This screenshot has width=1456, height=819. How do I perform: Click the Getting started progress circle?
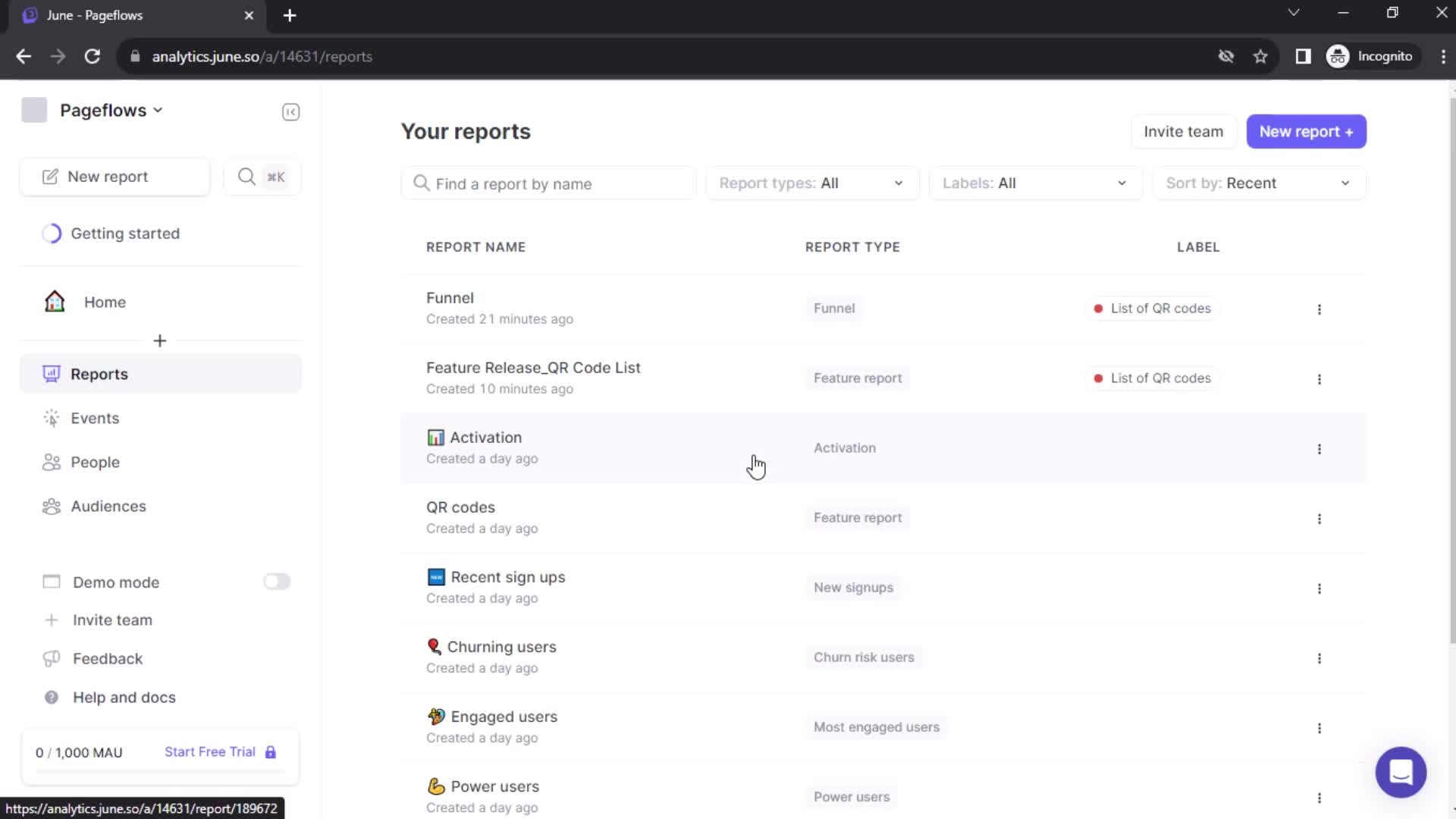52,234
